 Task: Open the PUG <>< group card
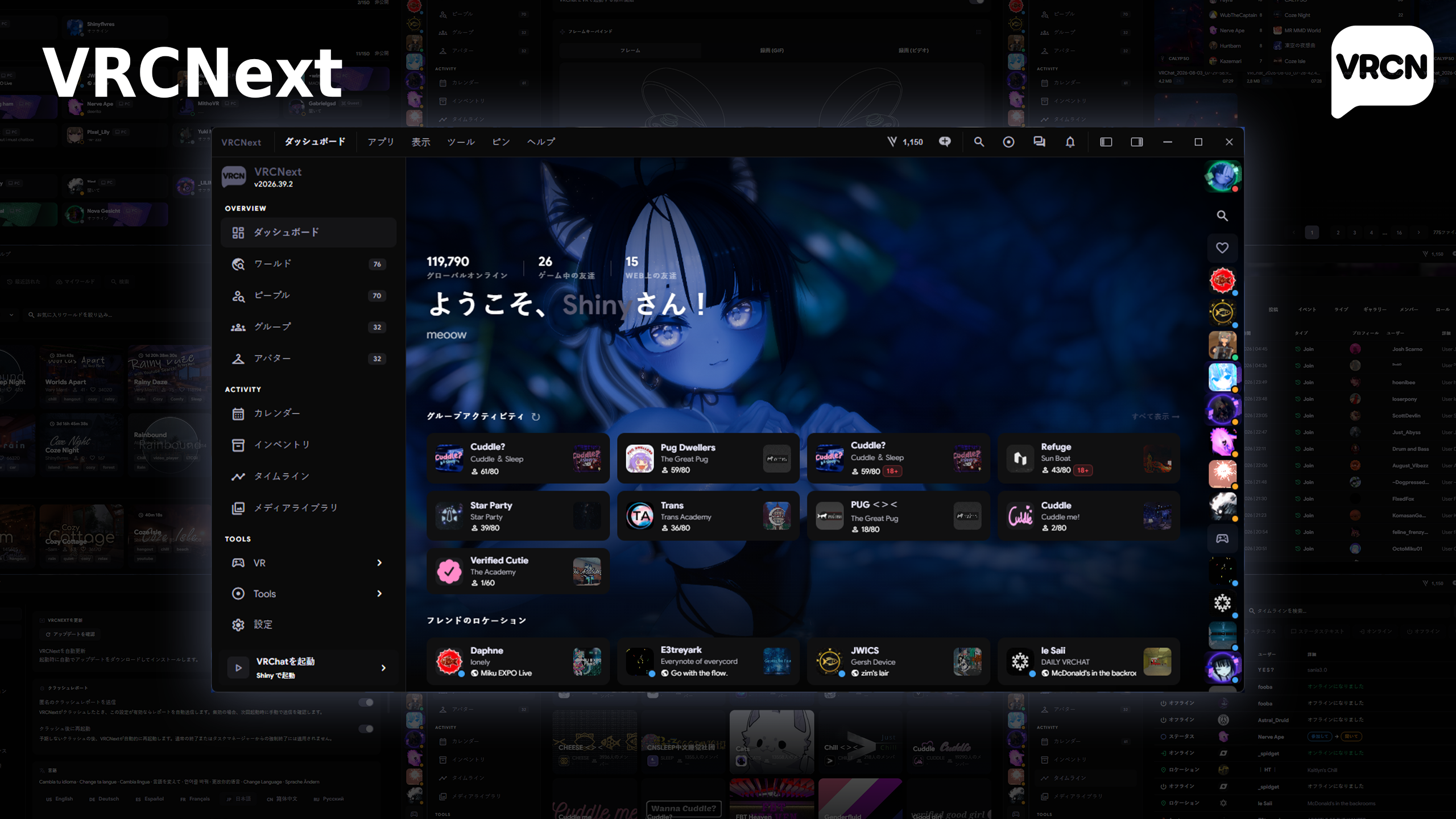click(x=899, y=516)
